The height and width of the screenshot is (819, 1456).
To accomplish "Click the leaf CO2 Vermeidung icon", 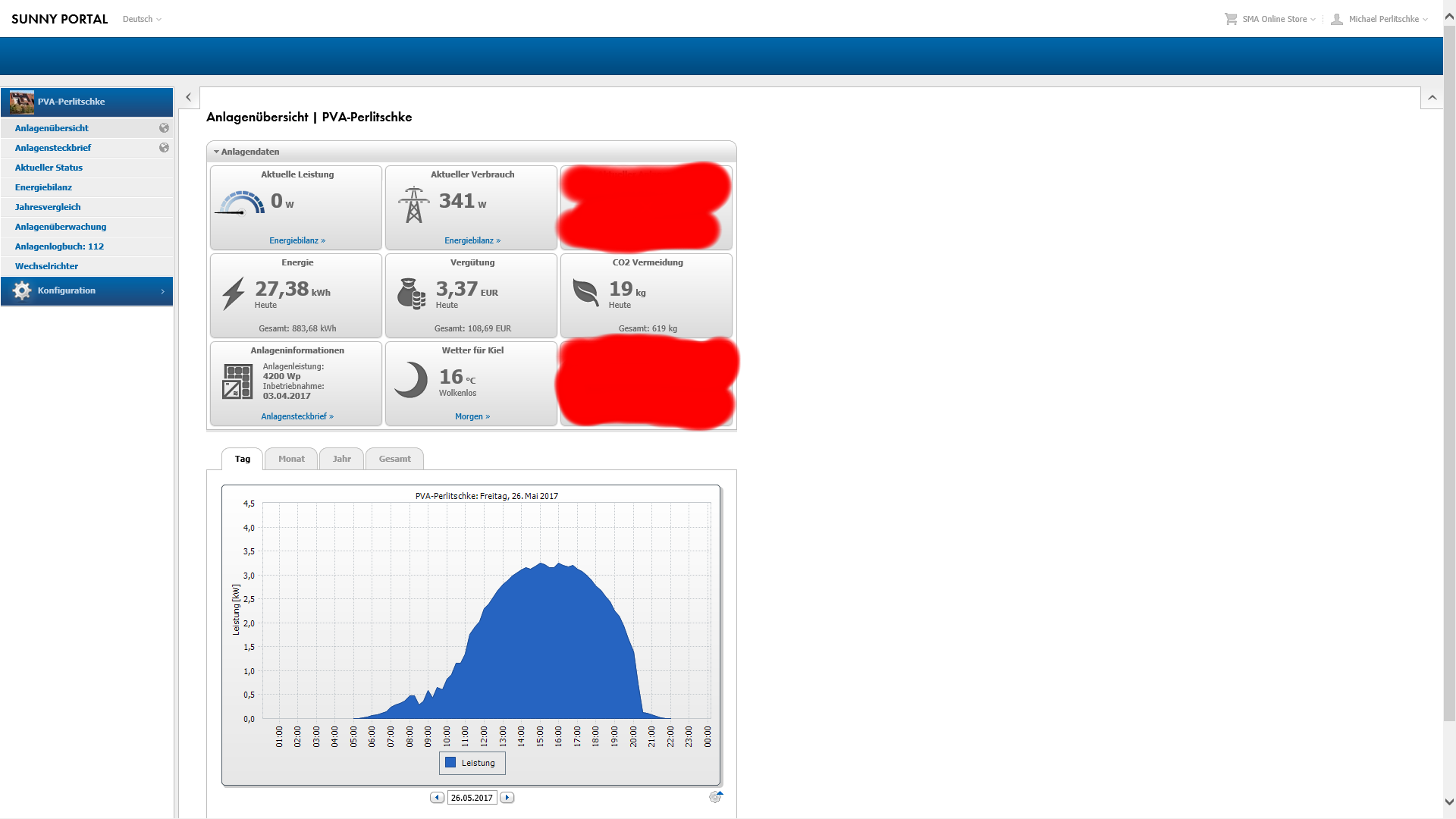I will click(585, 292).
